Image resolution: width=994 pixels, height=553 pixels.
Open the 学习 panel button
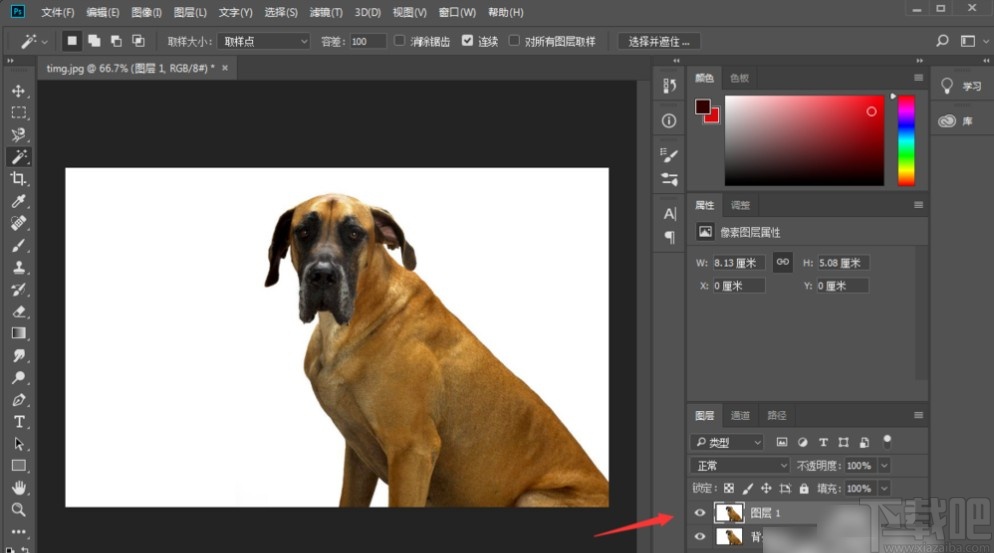tap(961, 87)
